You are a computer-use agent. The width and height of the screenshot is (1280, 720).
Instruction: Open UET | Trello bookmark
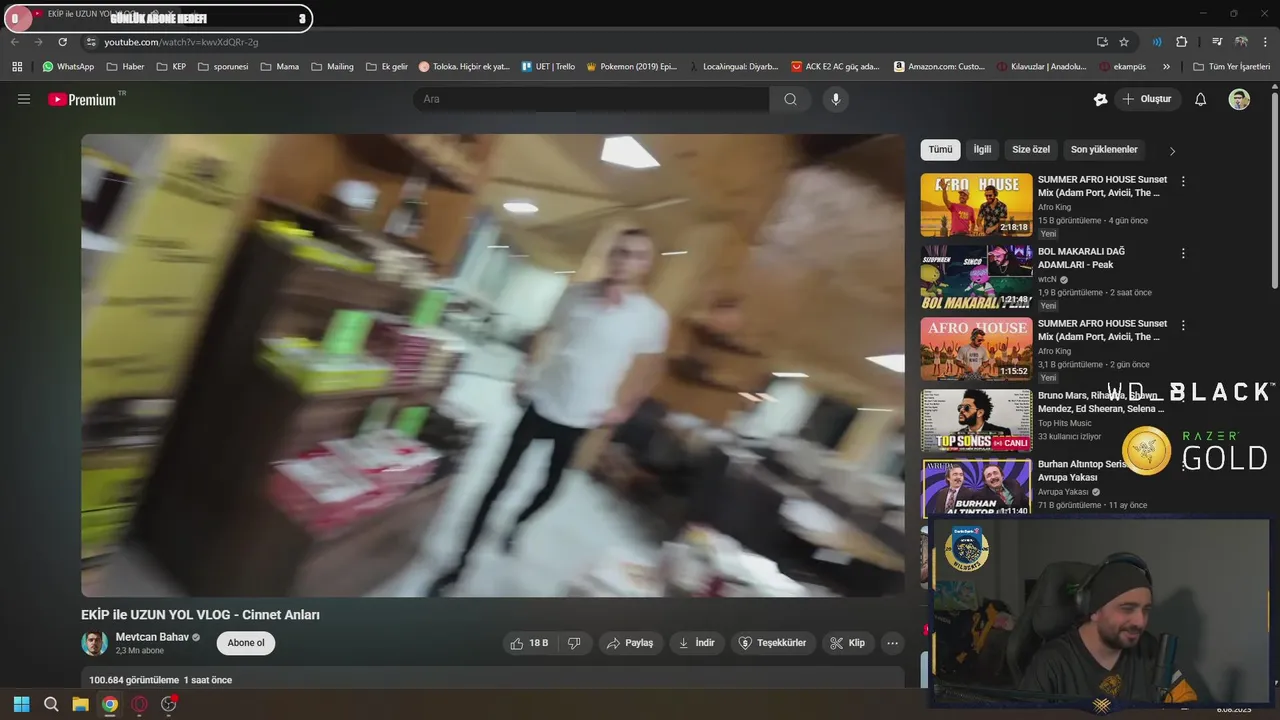548,67
